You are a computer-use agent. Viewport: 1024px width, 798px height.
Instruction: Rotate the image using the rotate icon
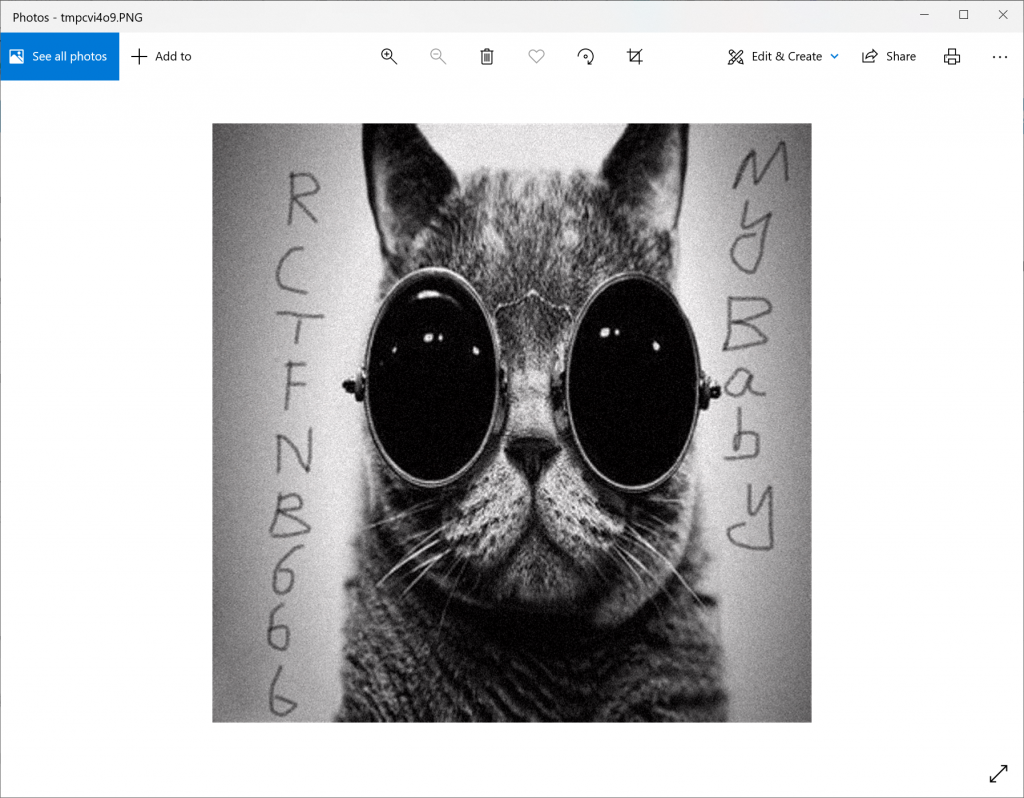point(586,57)
